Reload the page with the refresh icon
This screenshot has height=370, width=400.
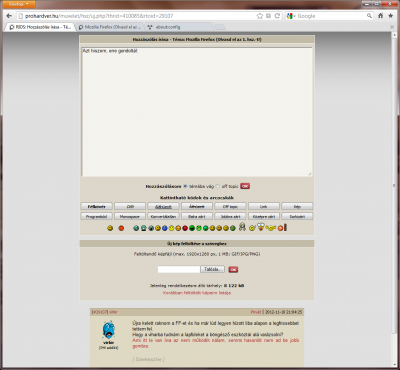point(277,16)
